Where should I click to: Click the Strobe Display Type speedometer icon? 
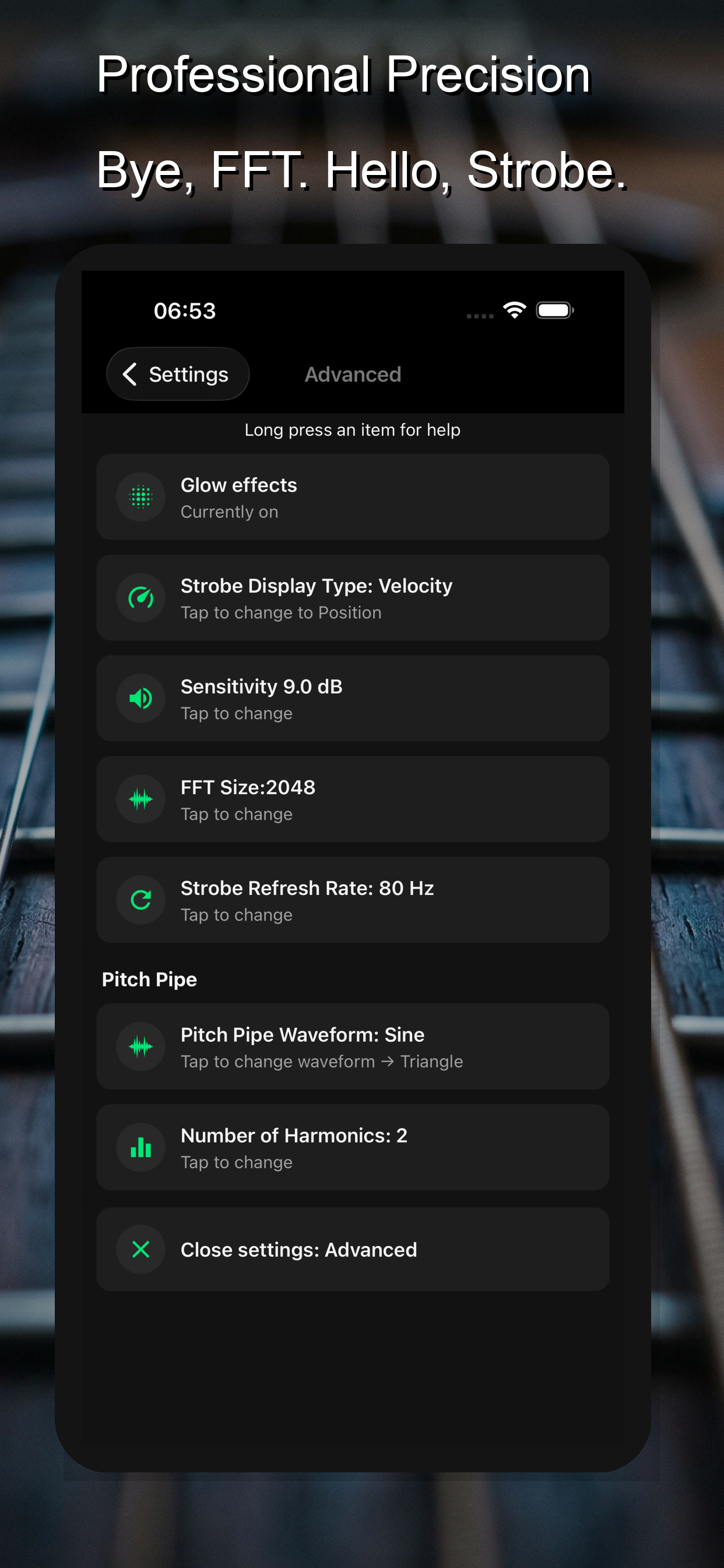140,598
